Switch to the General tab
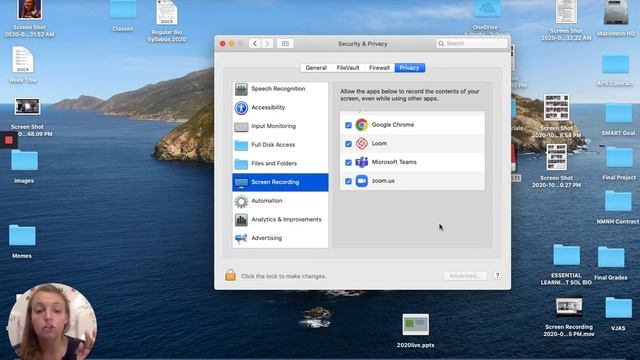640x360 pixels. (x=316, y=68)
